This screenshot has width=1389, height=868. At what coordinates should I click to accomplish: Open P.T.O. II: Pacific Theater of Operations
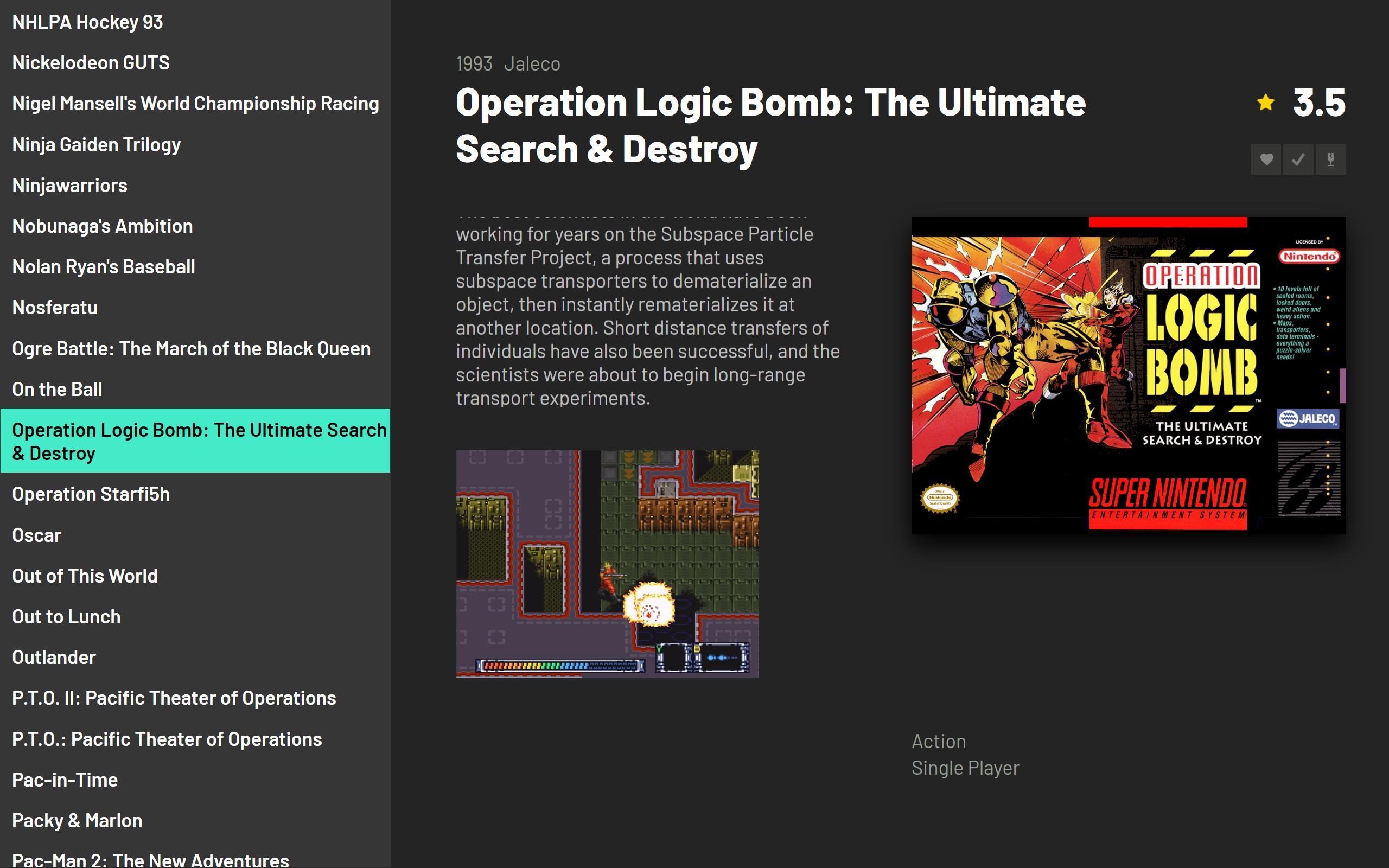point(195,698)
